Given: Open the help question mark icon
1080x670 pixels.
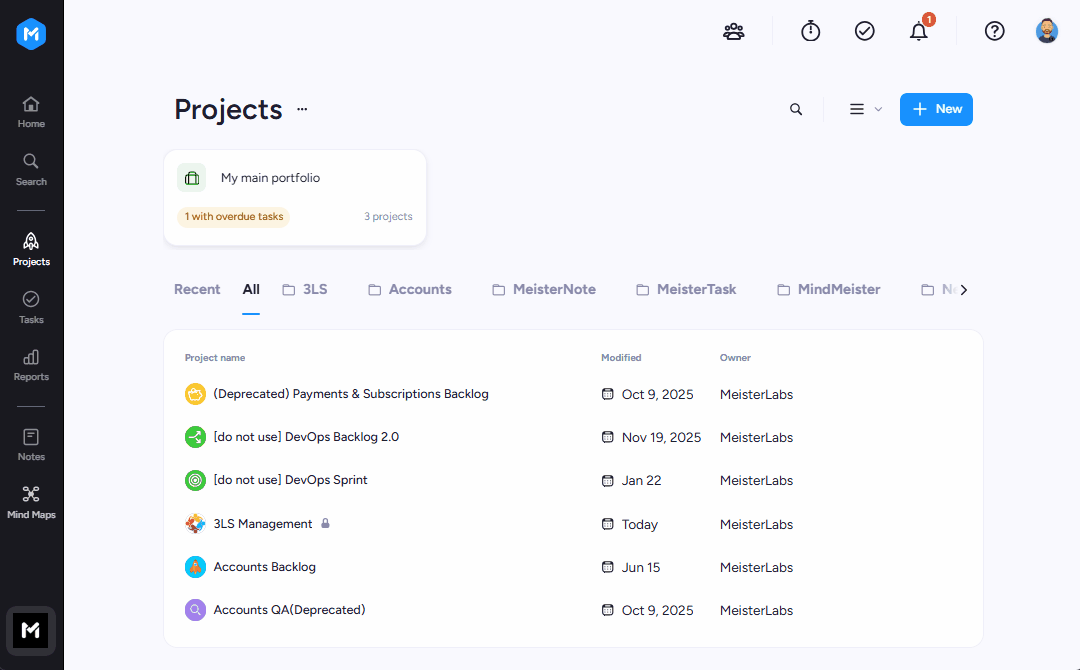Looking at the screenshot, I should (995, 31).
